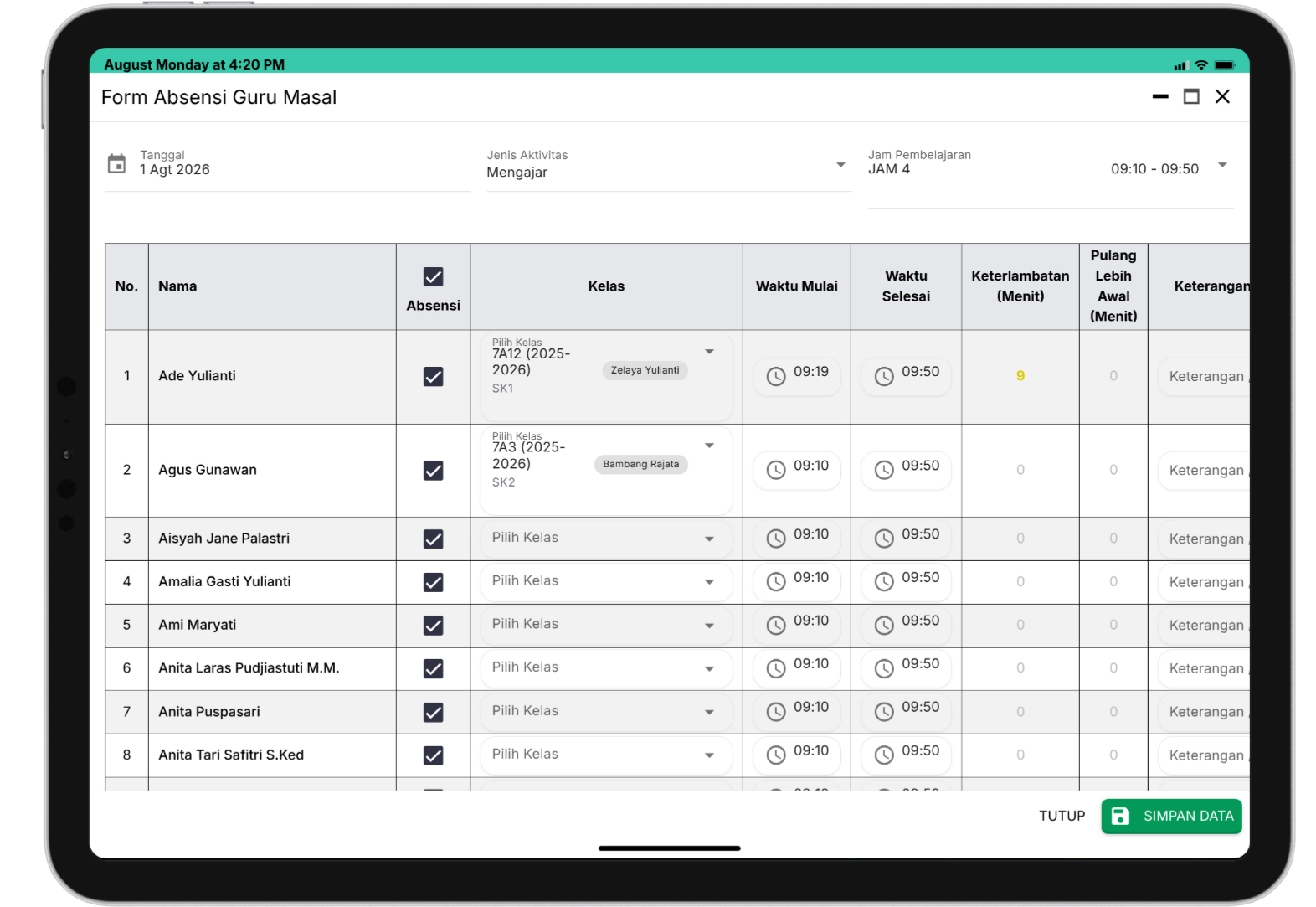The image size is (1316, 907).
Task: Click the clock icon in Amalia Gasti Yulianti's Waktu Selesai
Action: pos(884,581)
